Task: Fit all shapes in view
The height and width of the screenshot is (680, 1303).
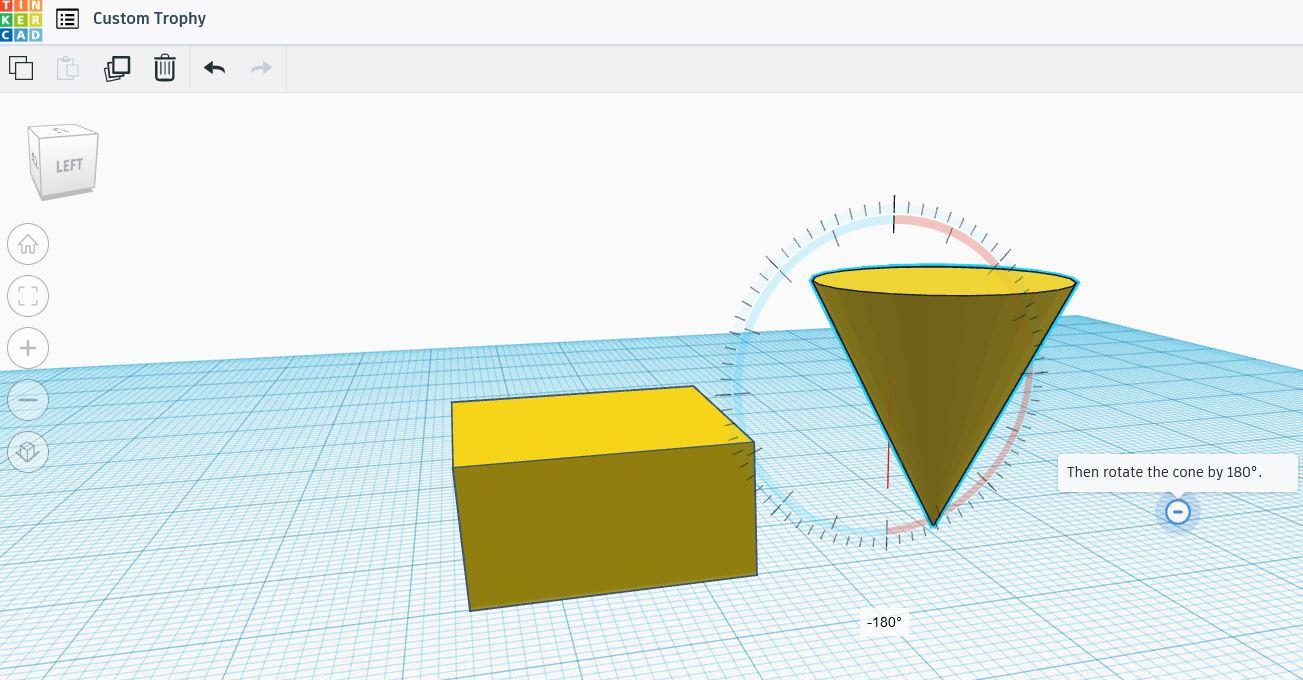Action: 28,296
